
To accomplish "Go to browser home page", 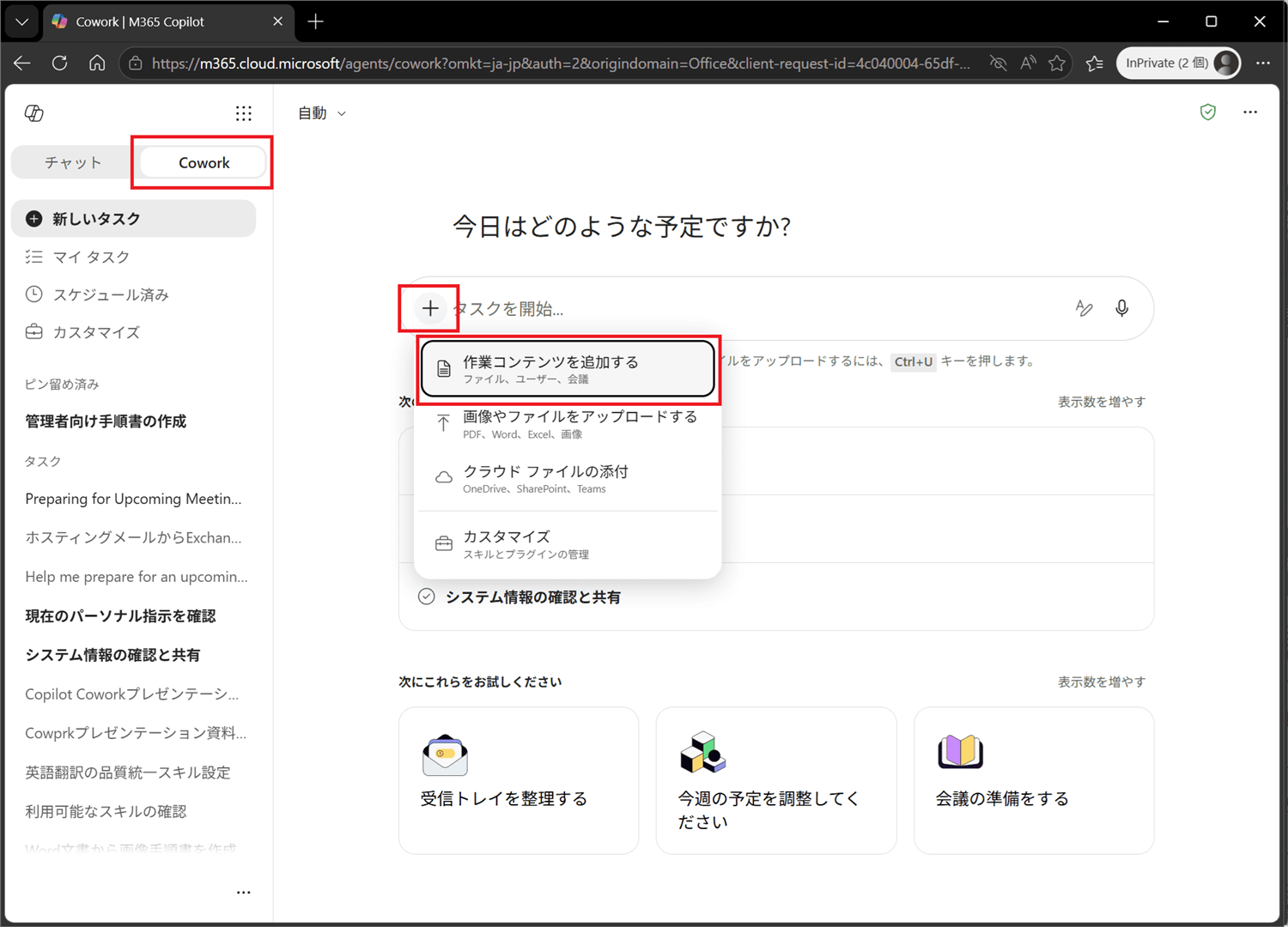I will 97,63.
